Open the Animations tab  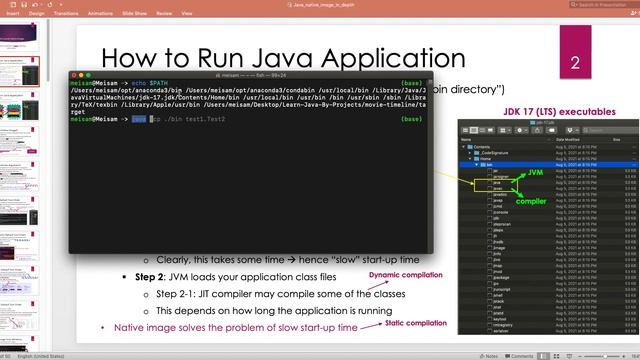100,13
